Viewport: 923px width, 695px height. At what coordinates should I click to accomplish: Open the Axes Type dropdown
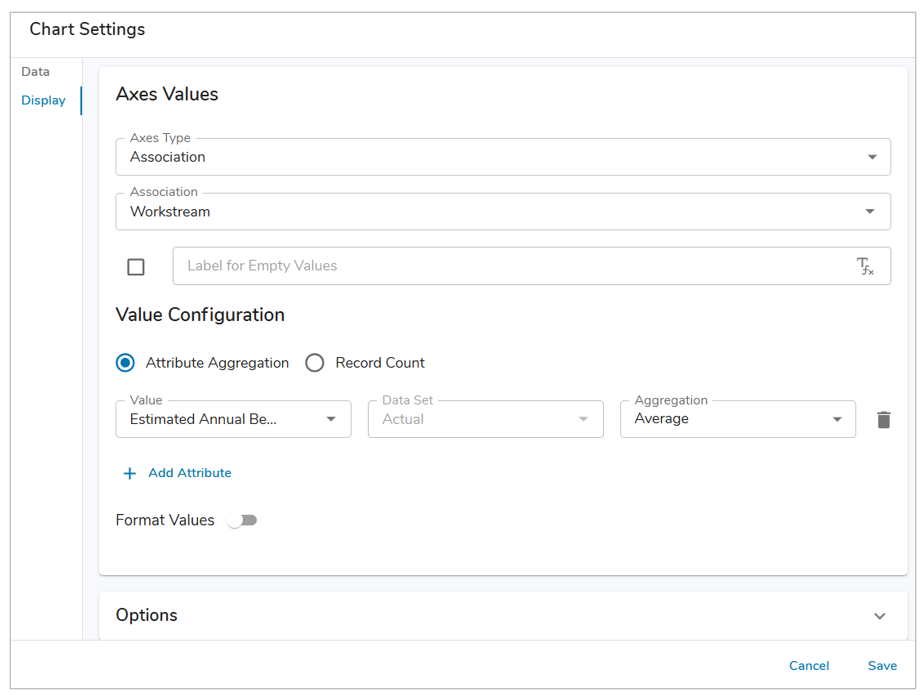(x=503, y=157)
